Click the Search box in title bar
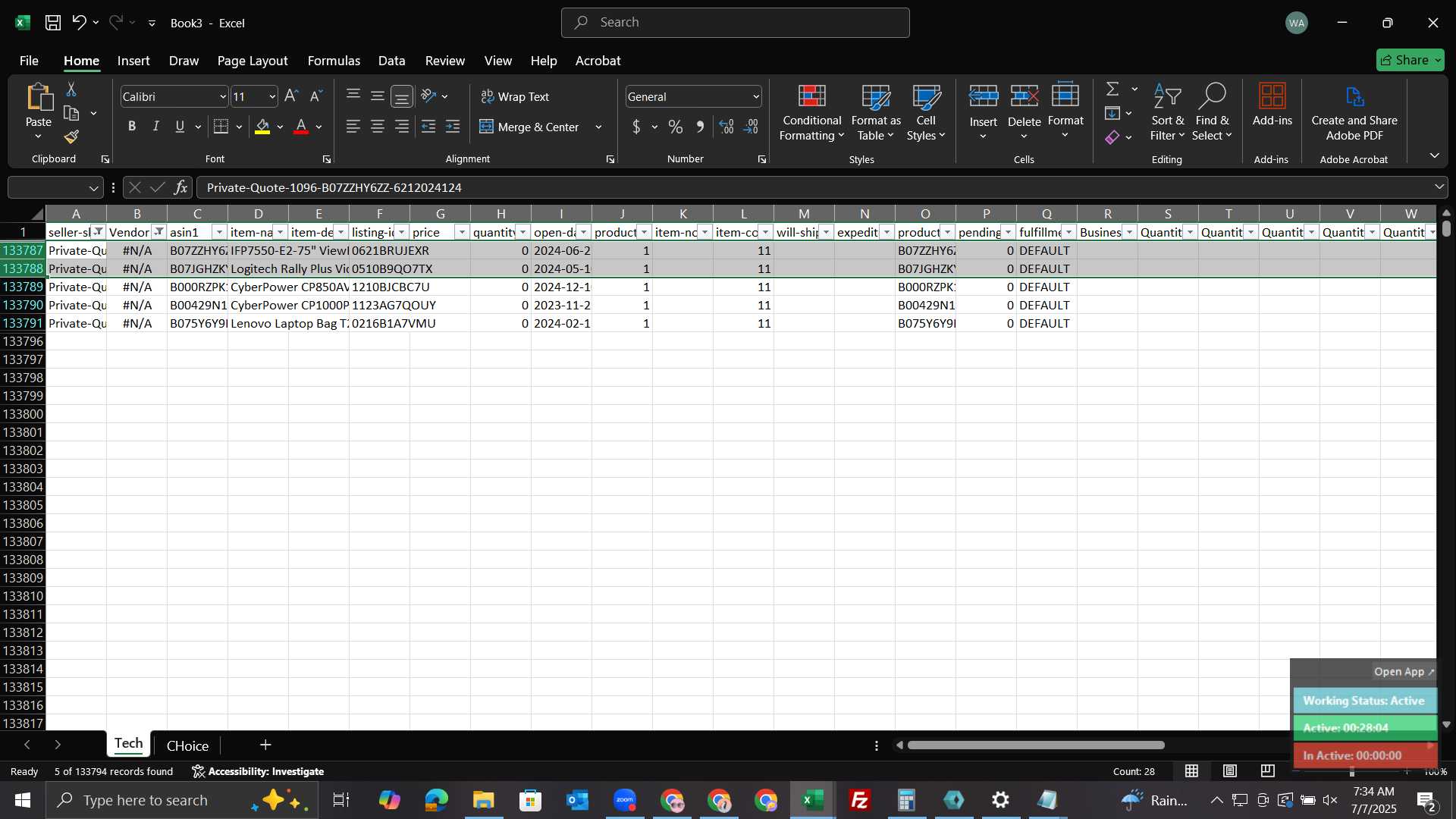 (735, 23)
